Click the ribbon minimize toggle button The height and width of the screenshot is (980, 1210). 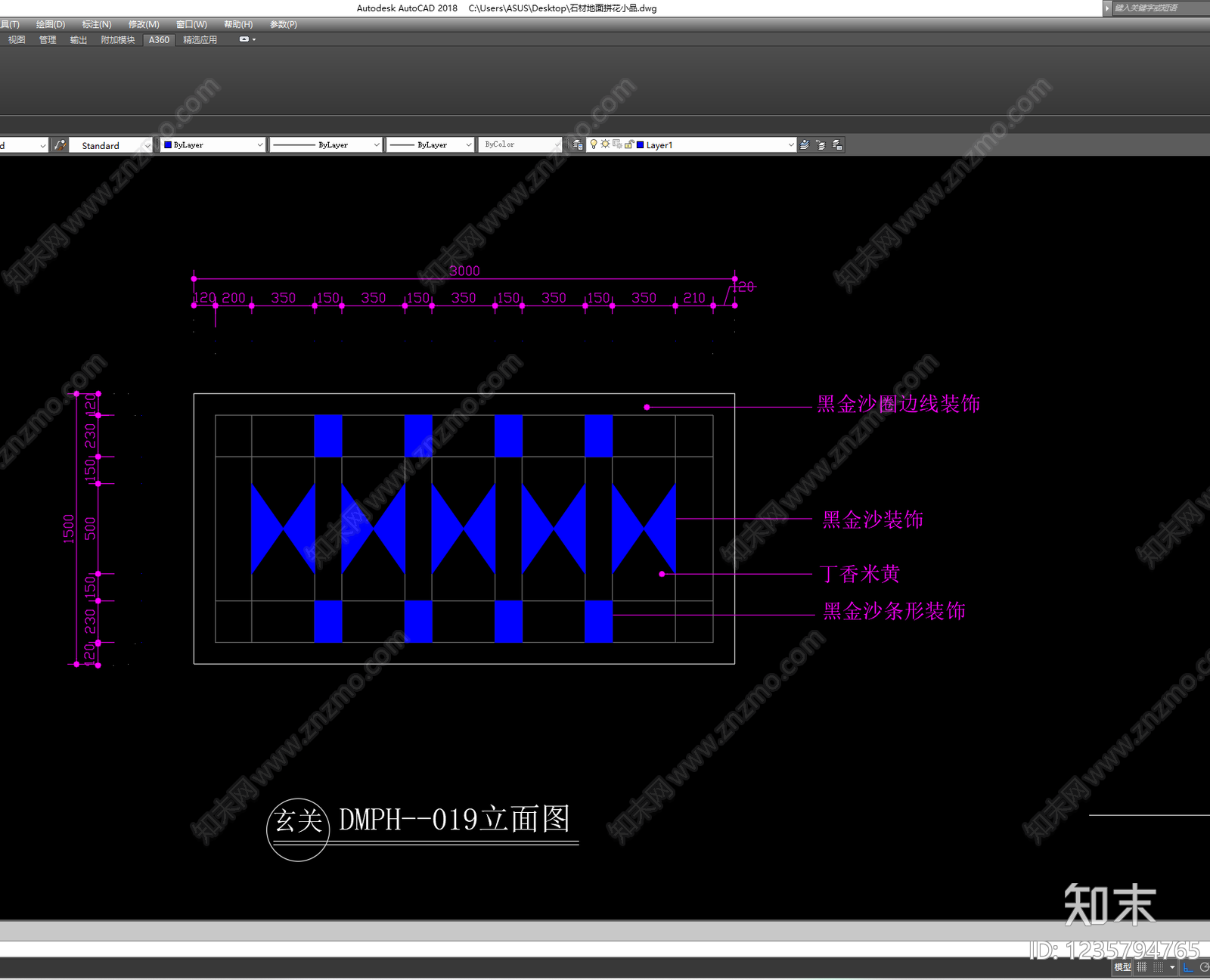(x=244, y=39)
